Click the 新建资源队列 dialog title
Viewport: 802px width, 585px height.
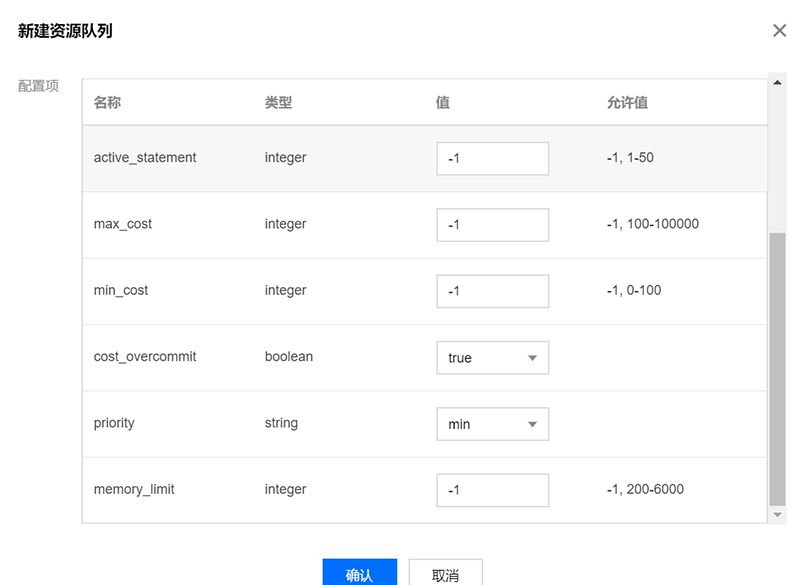click(x=65, y=31)
